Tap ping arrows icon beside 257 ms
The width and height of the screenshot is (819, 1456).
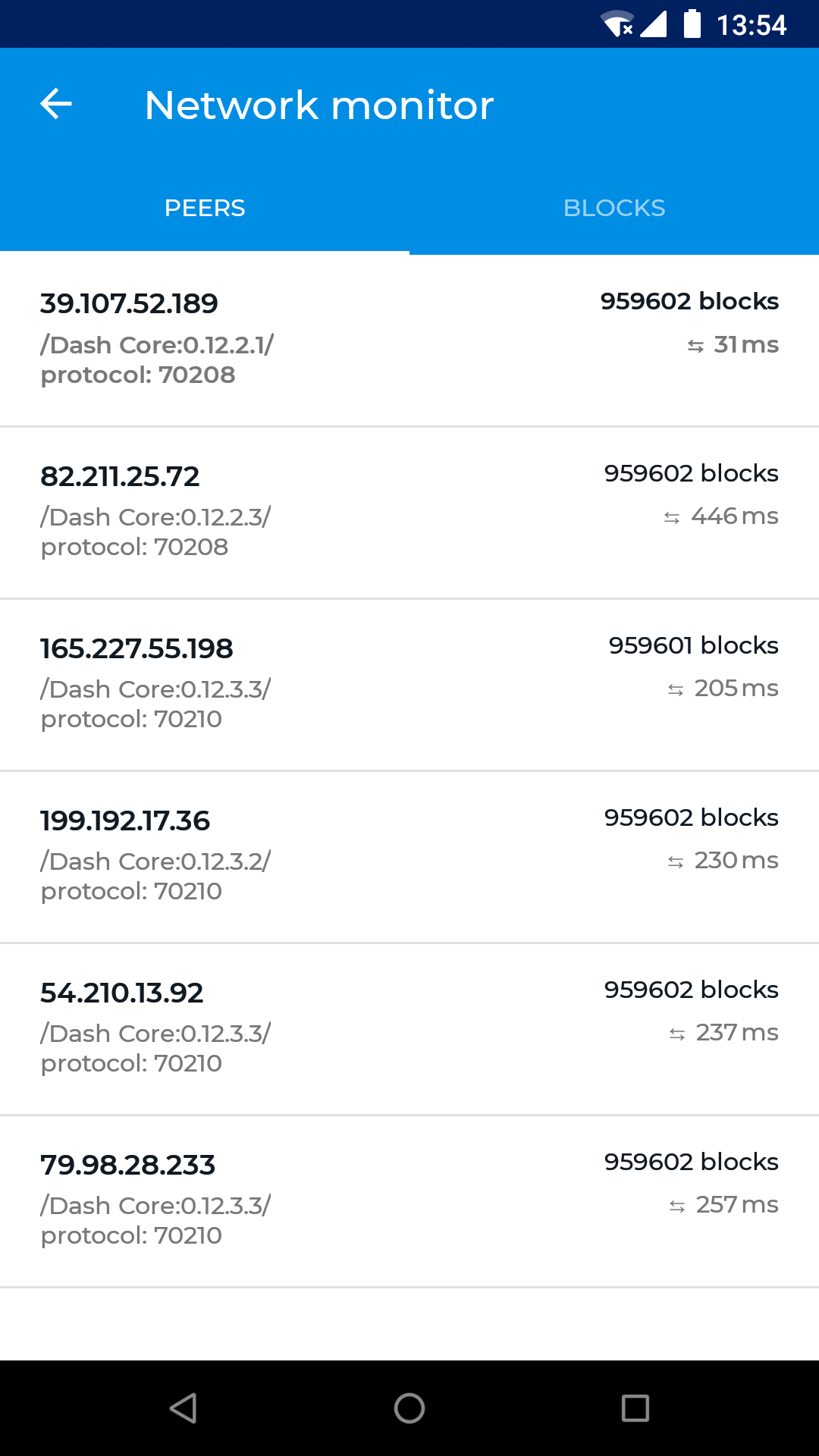[677, 1207]
